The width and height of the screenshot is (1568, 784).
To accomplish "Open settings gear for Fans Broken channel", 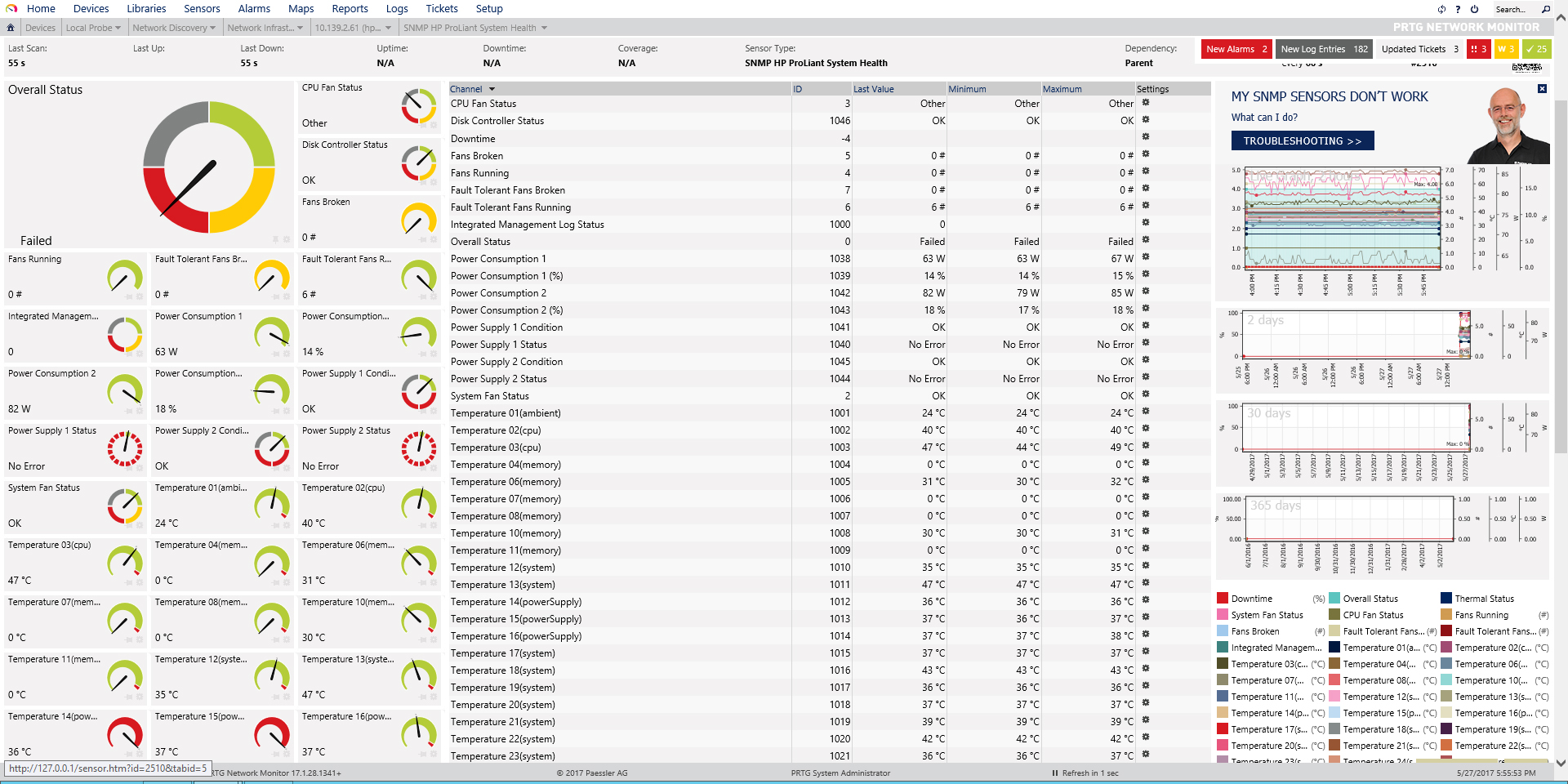I will pos(1146,154).
